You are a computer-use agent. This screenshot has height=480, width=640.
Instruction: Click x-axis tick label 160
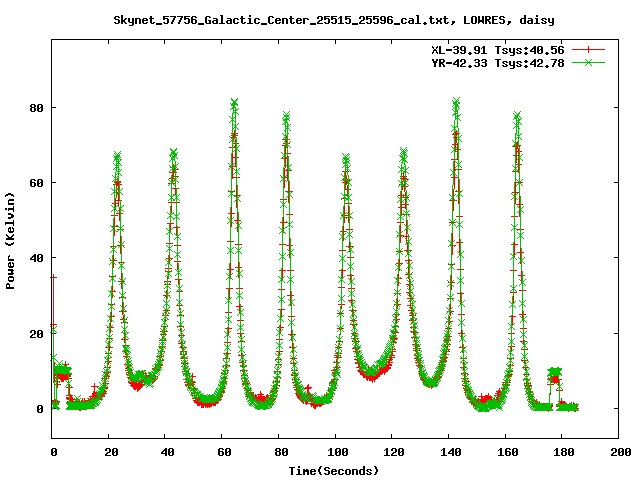pyautogui.click(x=508, y=452)
